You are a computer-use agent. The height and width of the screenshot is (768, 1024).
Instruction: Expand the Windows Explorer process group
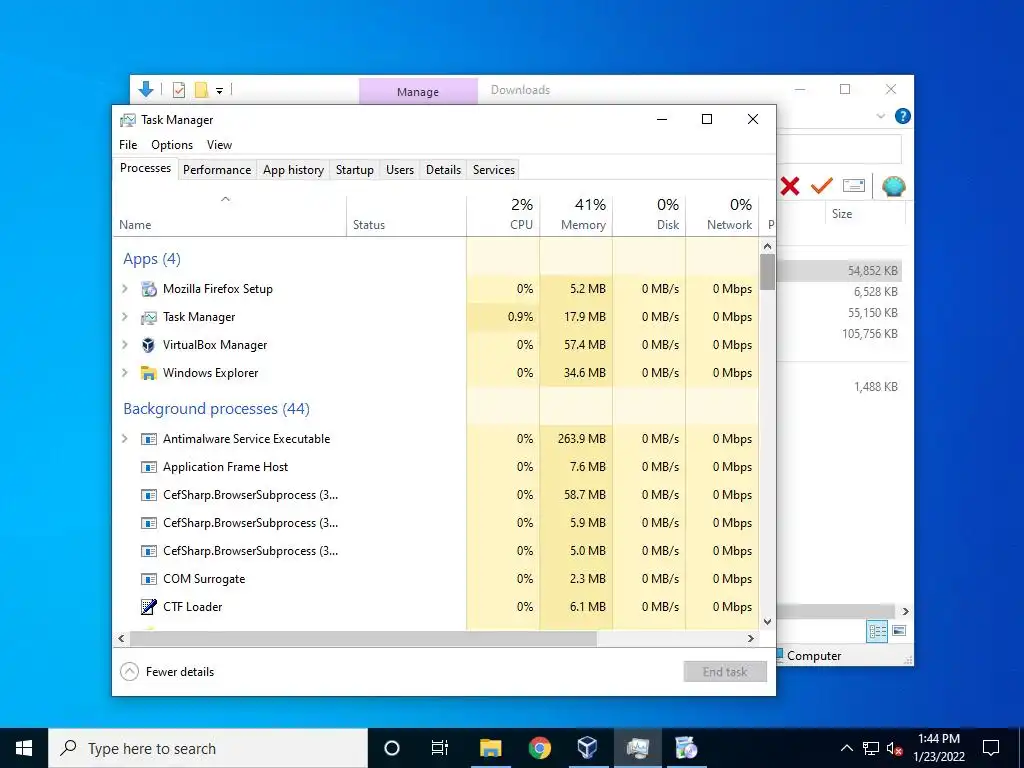tap(125, 373)
